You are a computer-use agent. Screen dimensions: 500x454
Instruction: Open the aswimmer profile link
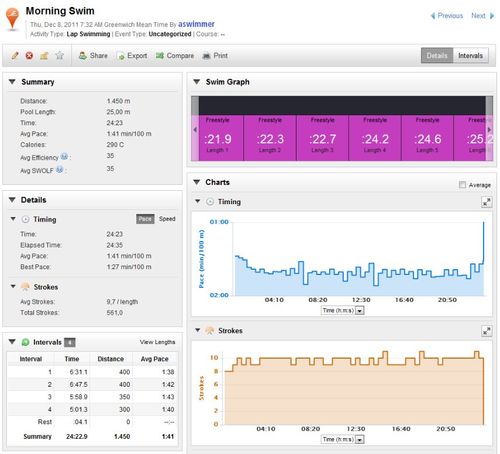click(196, 24)
